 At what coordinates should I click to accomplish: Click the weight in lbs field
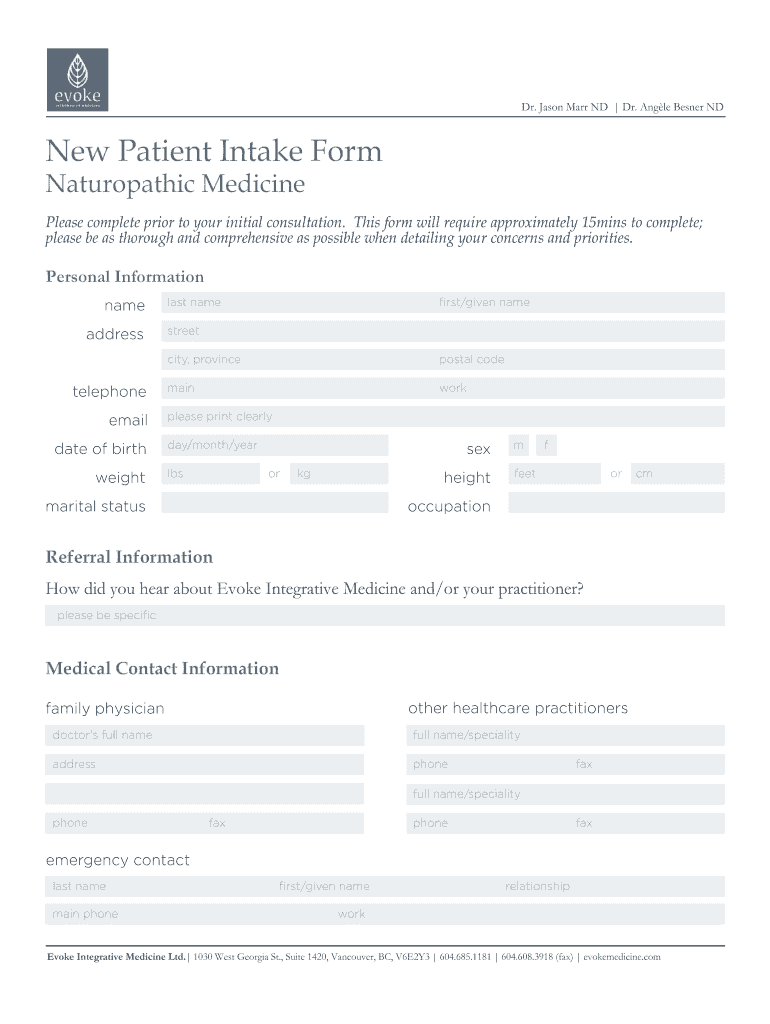tap(210, 474)
